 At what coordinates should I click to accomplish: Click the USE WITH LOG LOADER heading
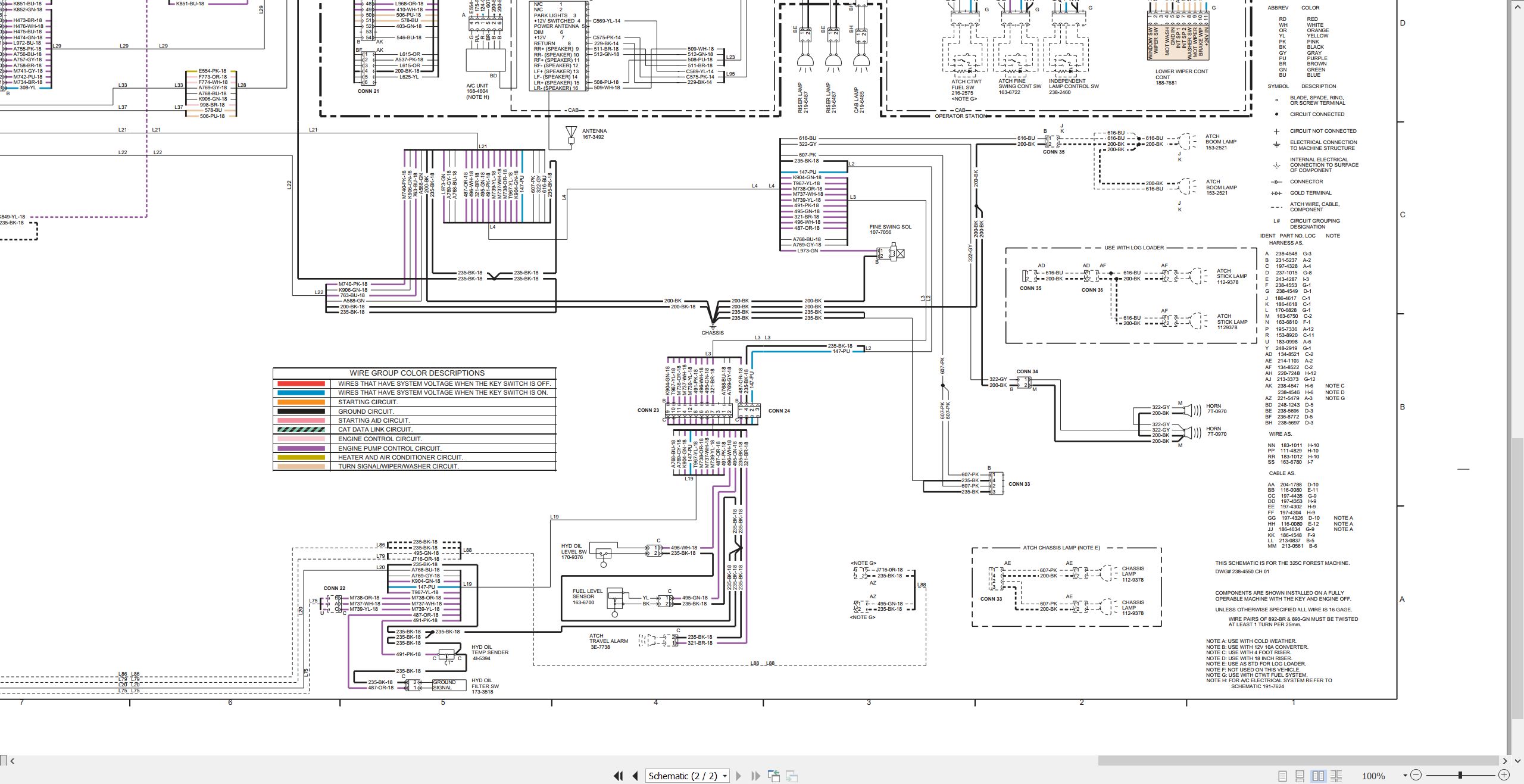[1133, 248]
